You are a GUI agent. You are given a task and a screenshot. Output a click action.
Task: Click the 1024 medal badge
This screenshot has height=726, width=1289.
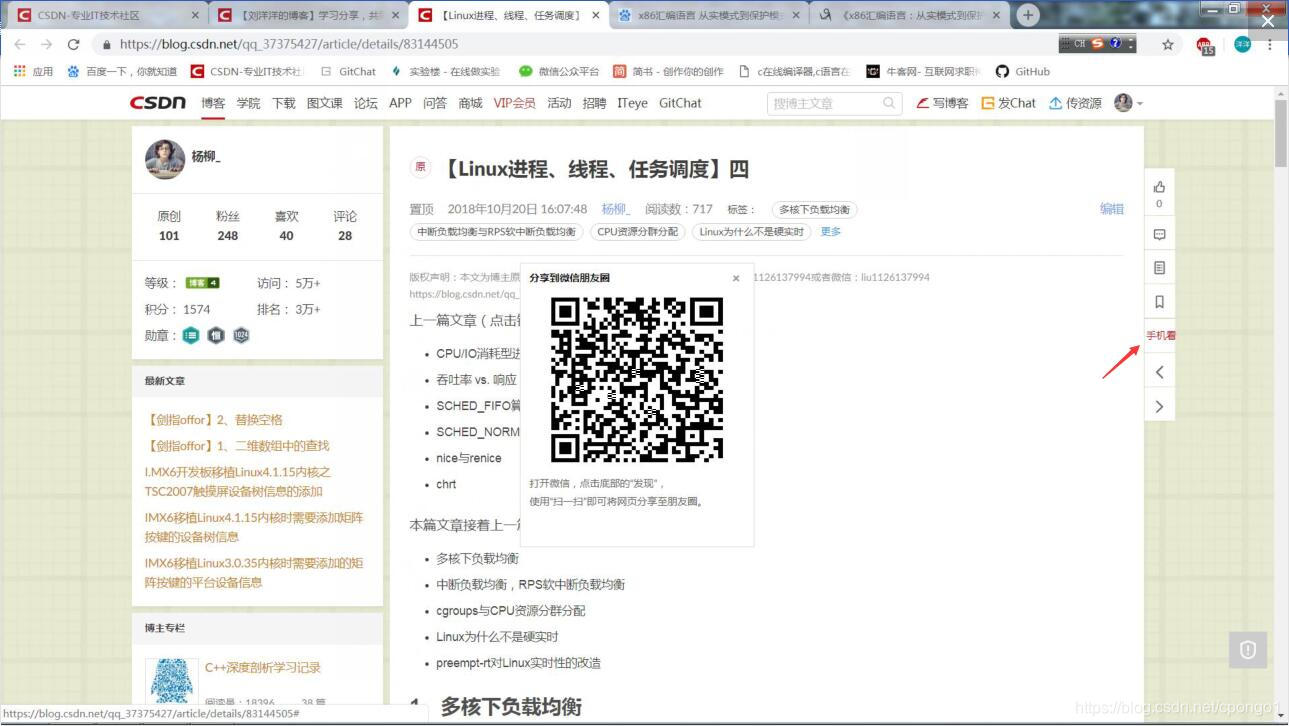241,335
